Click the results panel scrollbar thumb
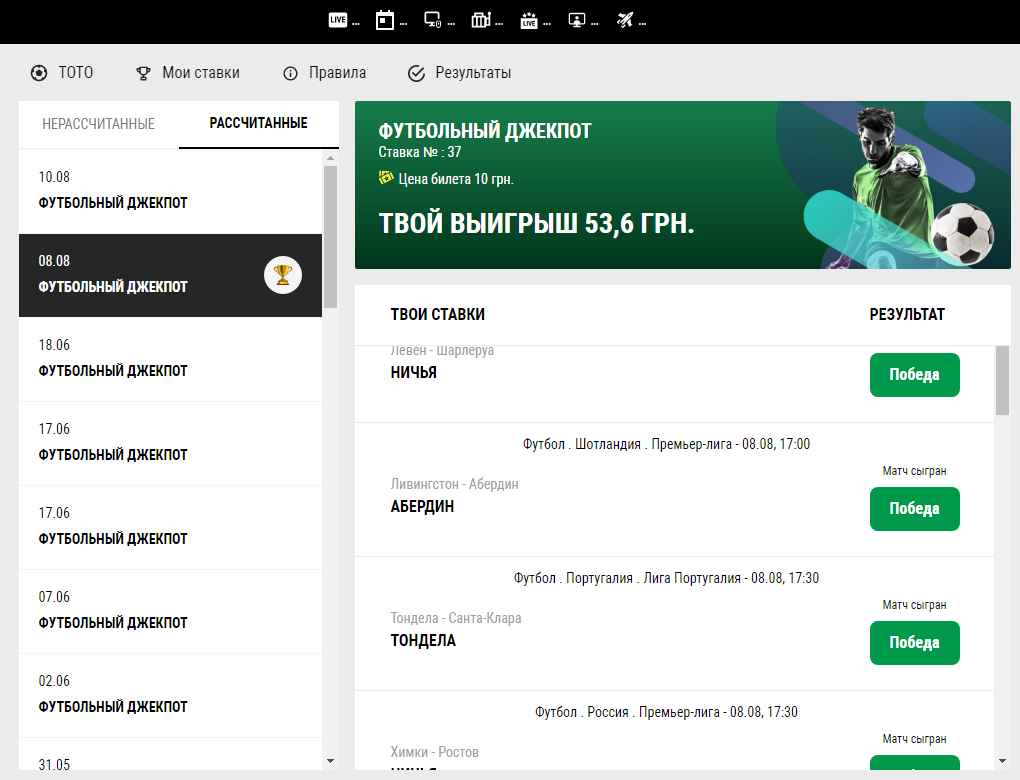Screen dimensions: 1020x780 [x=1002, y=381]
